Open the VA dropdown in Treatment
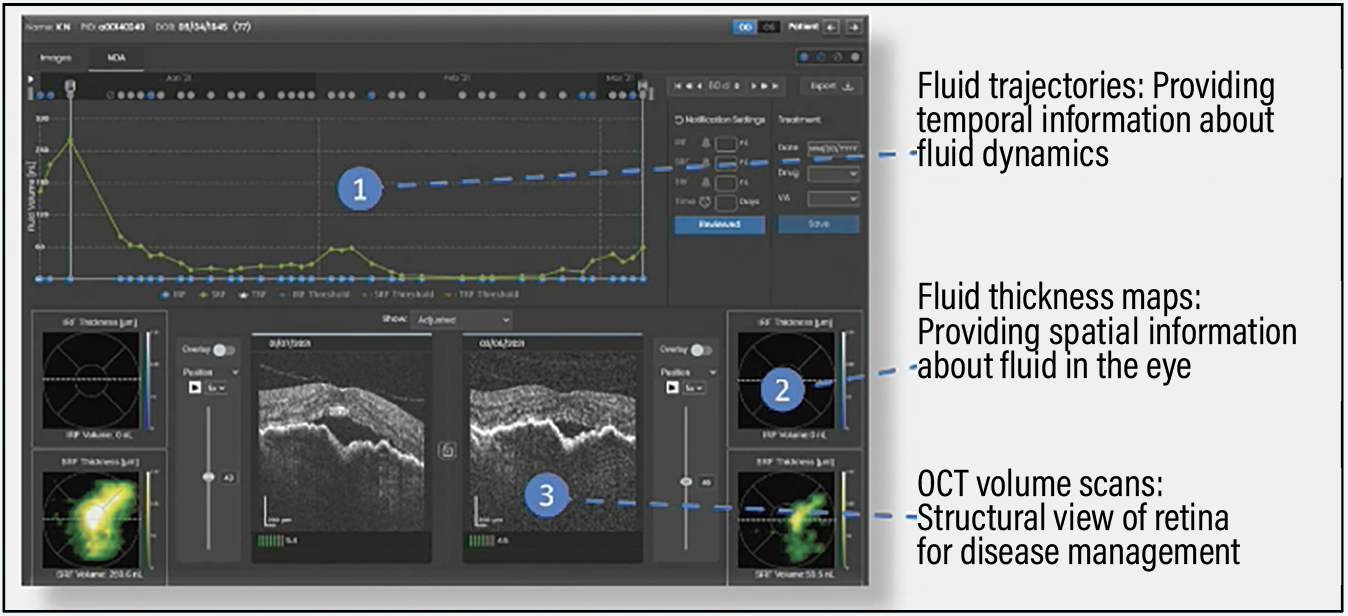This screenshot has width=1348, height=616. pyautogui.click(x=833, y=199)
